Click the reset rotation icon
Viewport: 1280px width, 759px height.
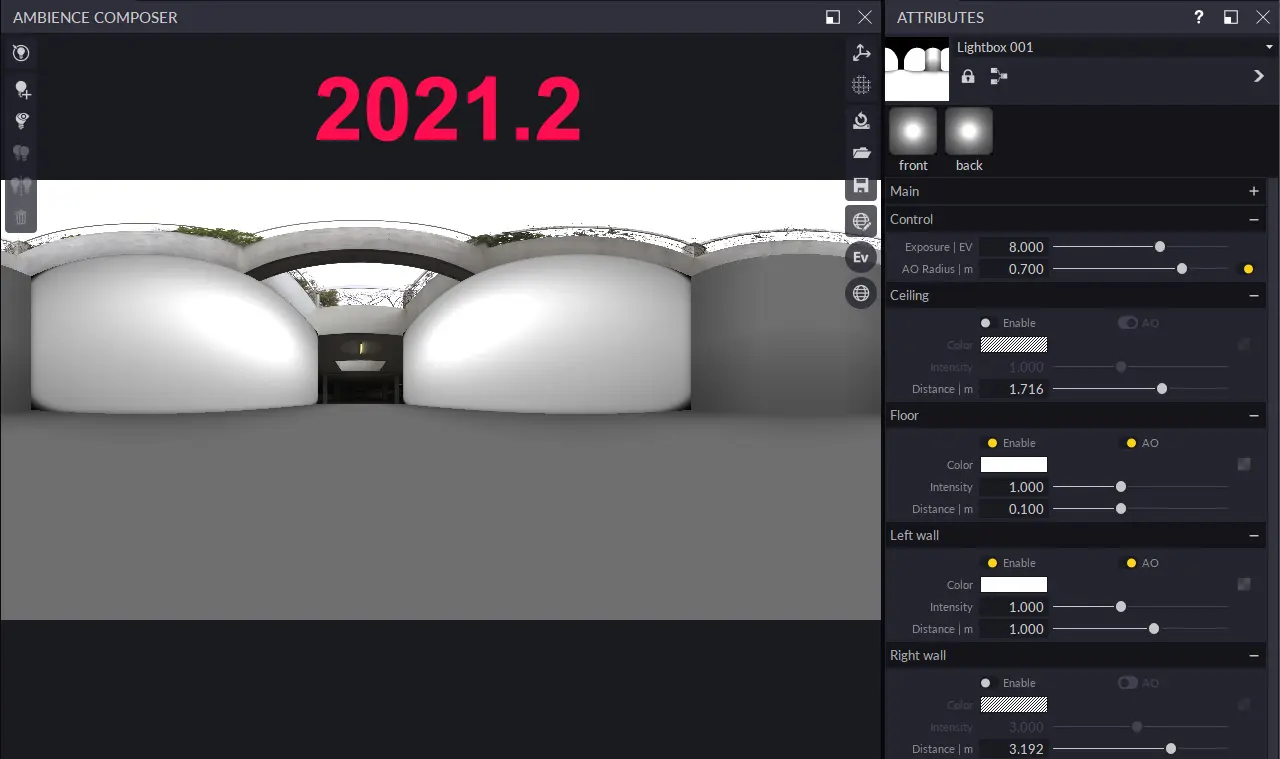[861, 120]
